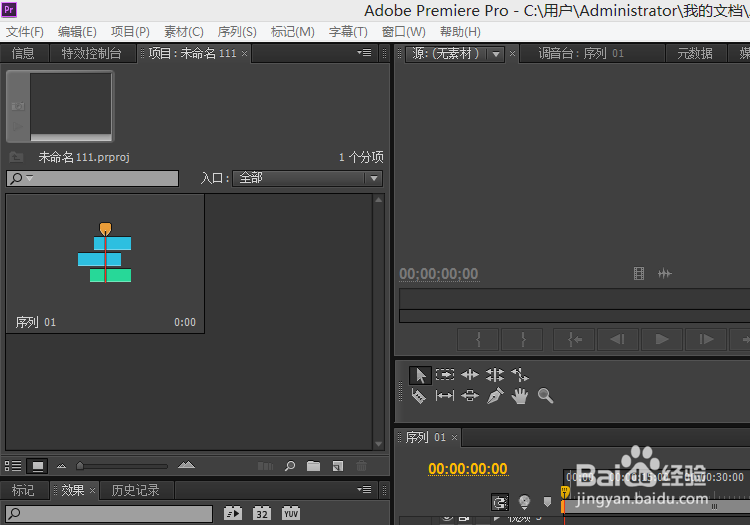Click Set Encore Chapter Marker icon

tap(524, 502)
